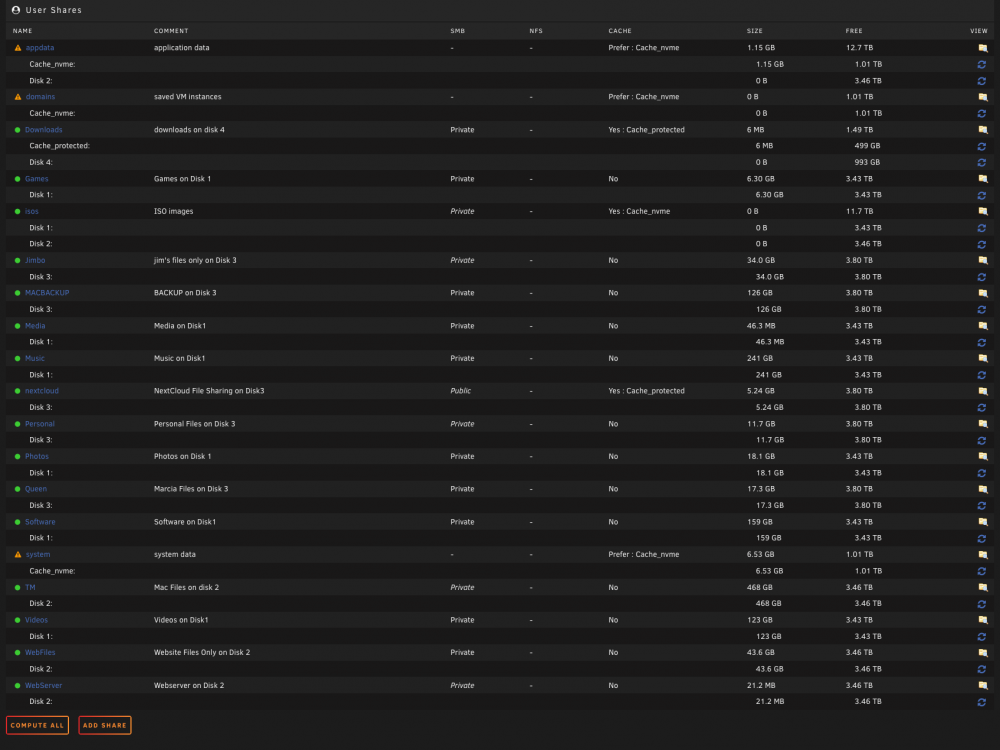Viewport: 1000px width, 750px height.
Task: Browse the appdata share folder icon
Action: click(x=982, y=48)
